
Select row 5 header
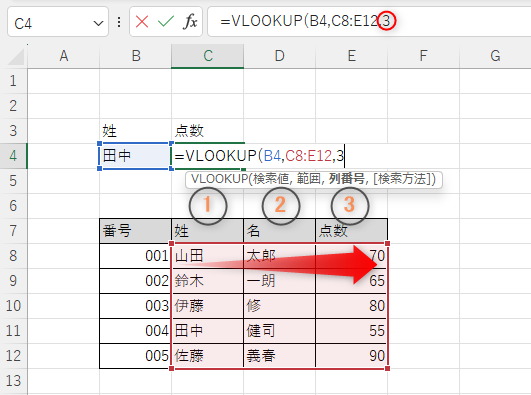(13, 181)
